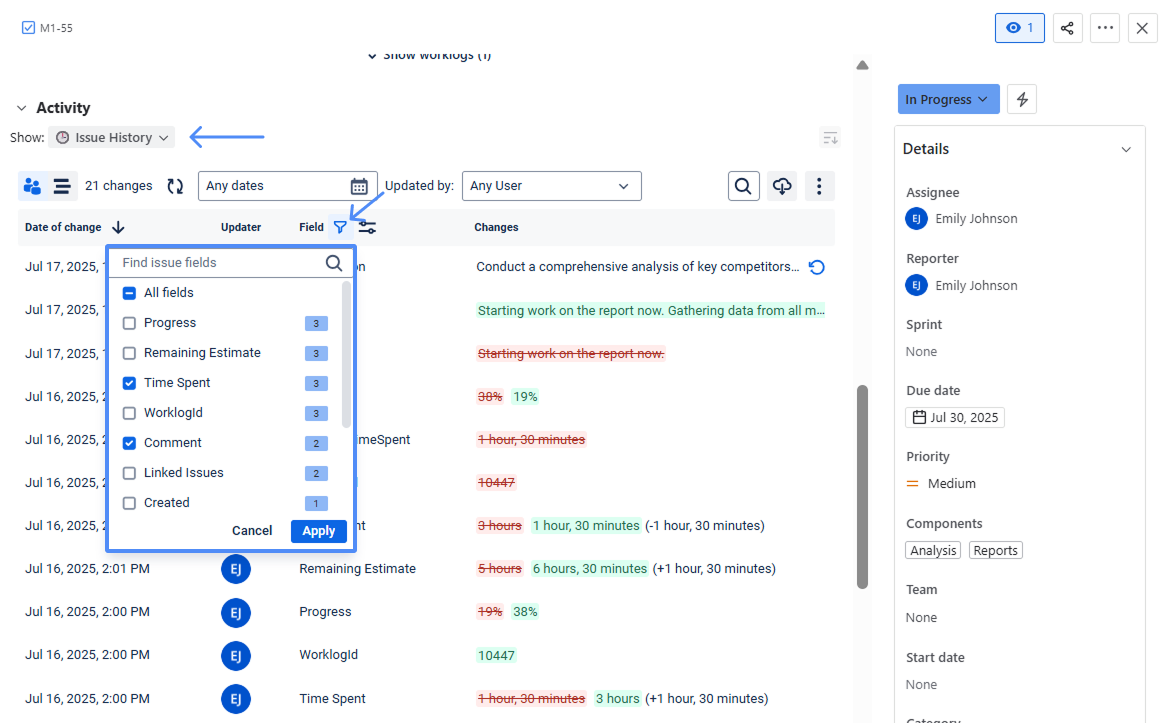Open the column configuration icon next to filter
Screen dimensions: 1163x723
(x=366, y=227)
